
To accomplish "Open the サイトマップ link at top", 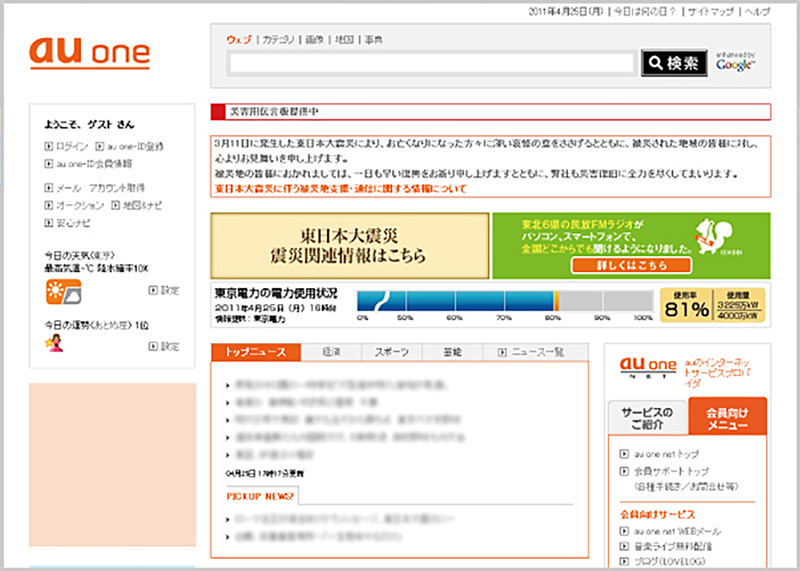I will (712, 12).
